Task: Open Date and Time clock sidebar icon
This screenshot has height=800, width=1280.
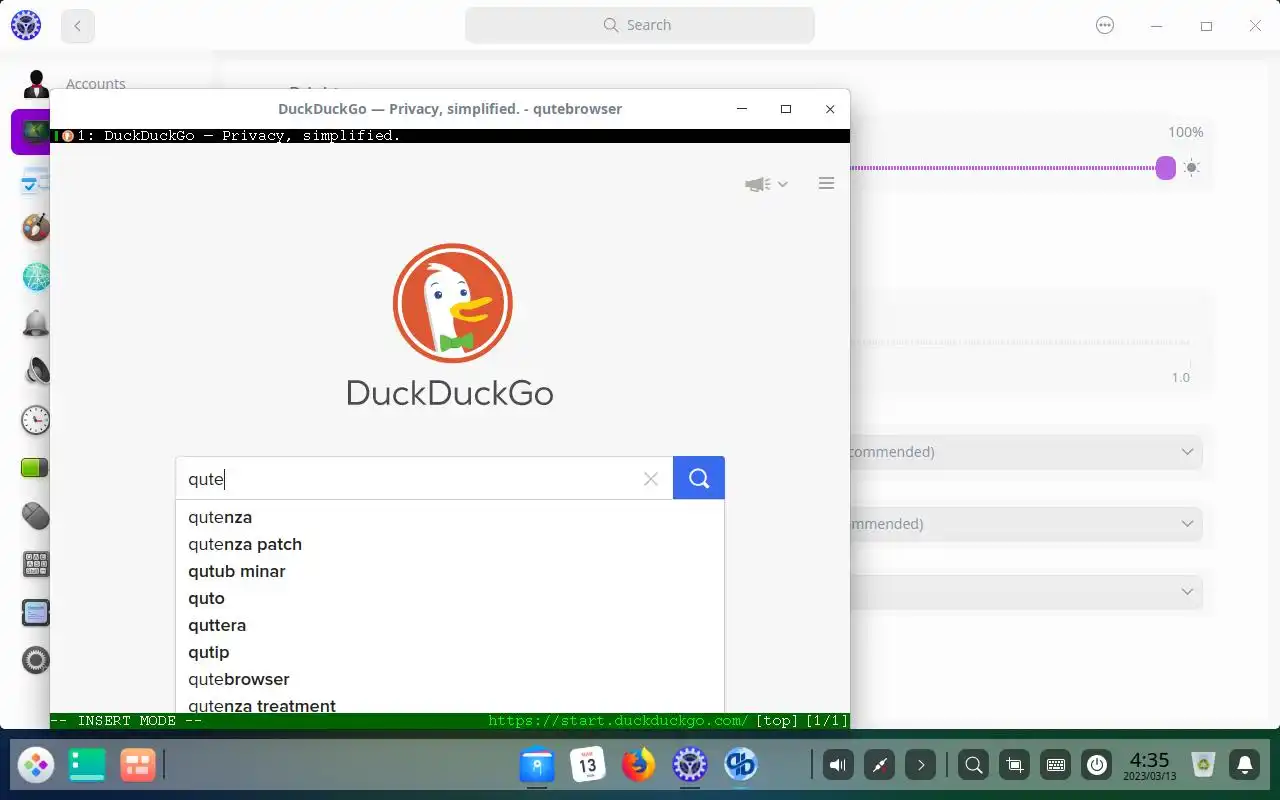Action: 36,420
